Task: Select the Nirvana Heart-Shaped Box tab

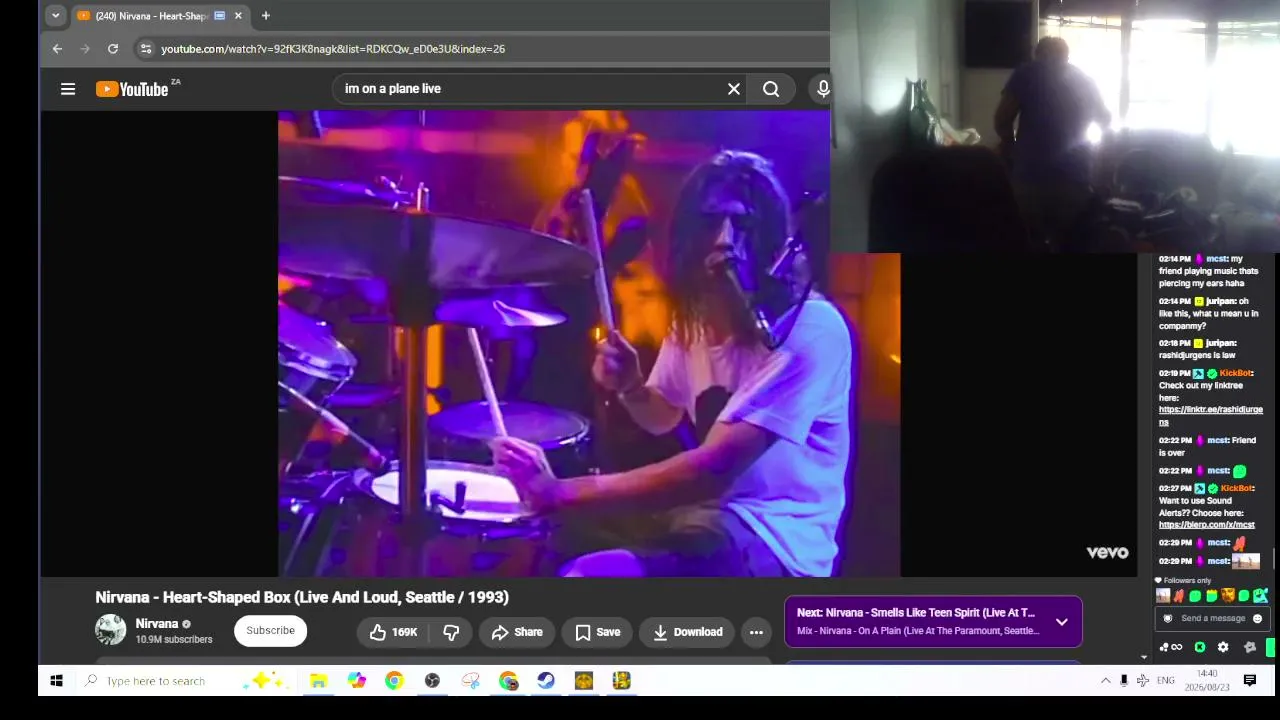Action: click(150, 16)
